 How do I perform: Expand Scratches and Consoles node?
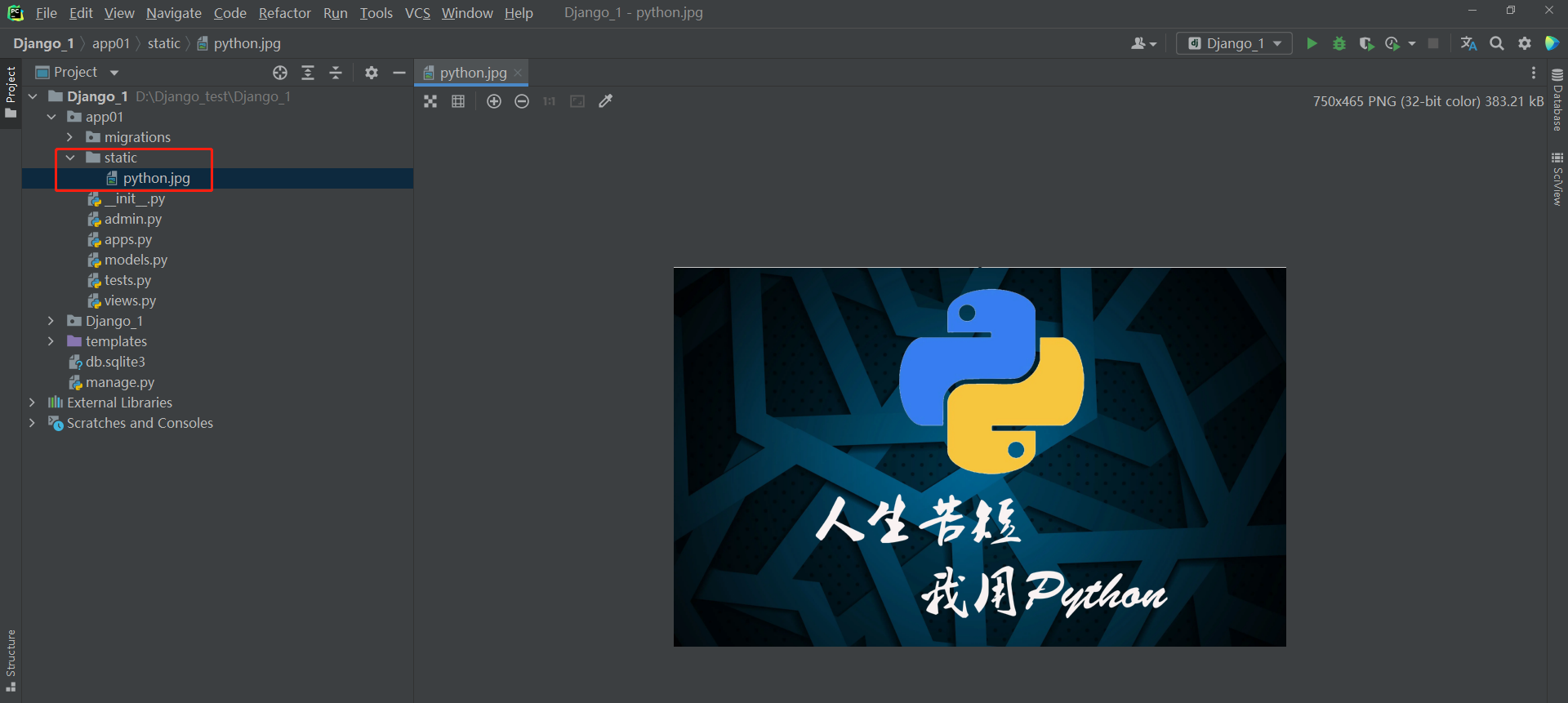[33, 423]
